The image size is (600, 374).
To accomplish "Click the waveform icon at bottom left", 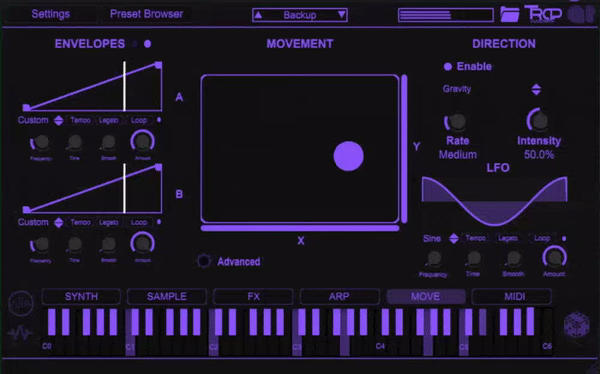I will [20, 333].
